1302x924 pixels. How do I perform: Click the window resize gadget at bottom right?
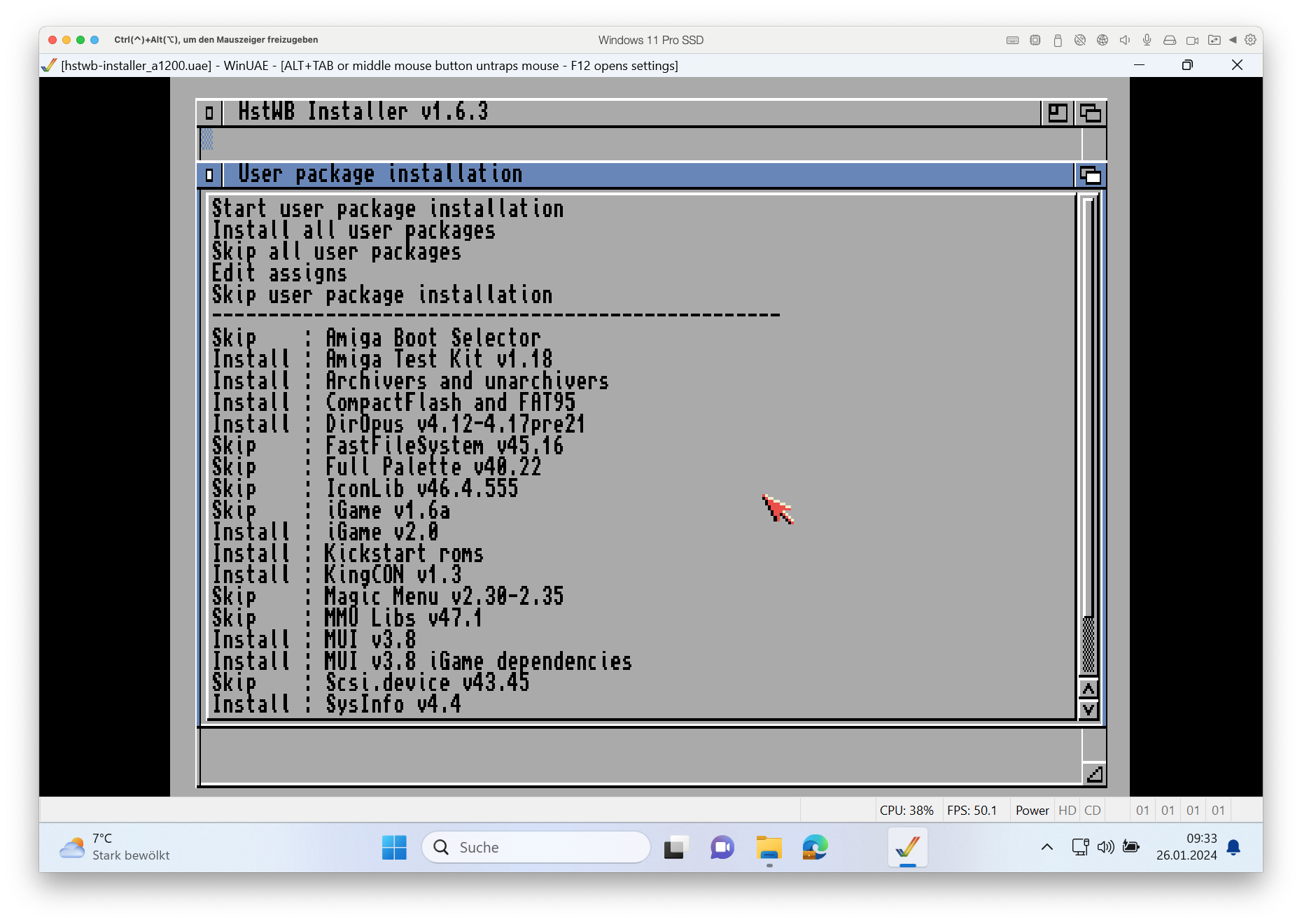click(1093, 773)
